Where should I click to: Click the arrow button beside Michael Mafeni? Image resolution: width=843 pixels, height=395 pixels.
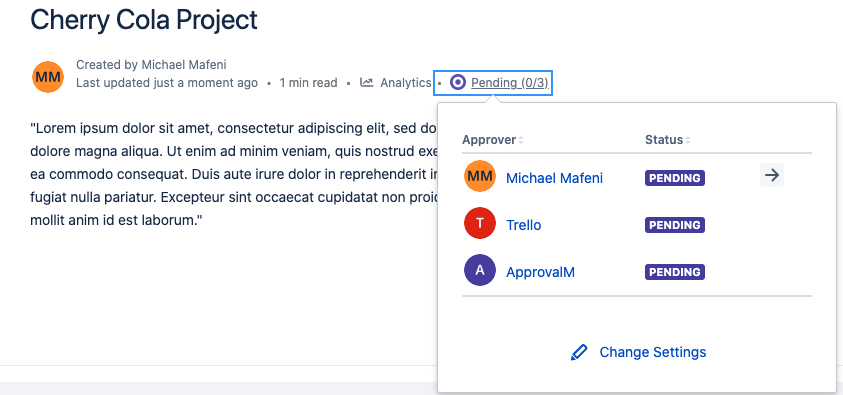(x=771, y=176)
